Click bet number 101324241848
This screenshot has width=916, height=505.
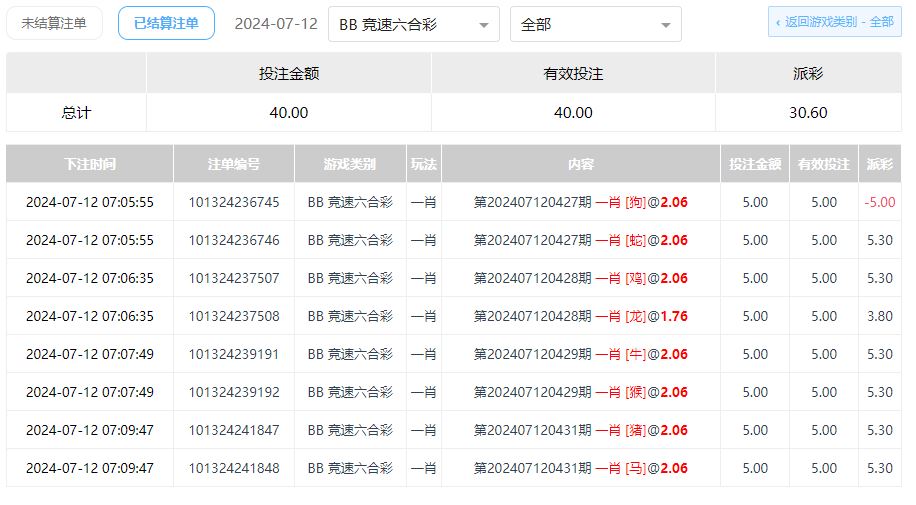pyautogui.click(x=234, y=468)
